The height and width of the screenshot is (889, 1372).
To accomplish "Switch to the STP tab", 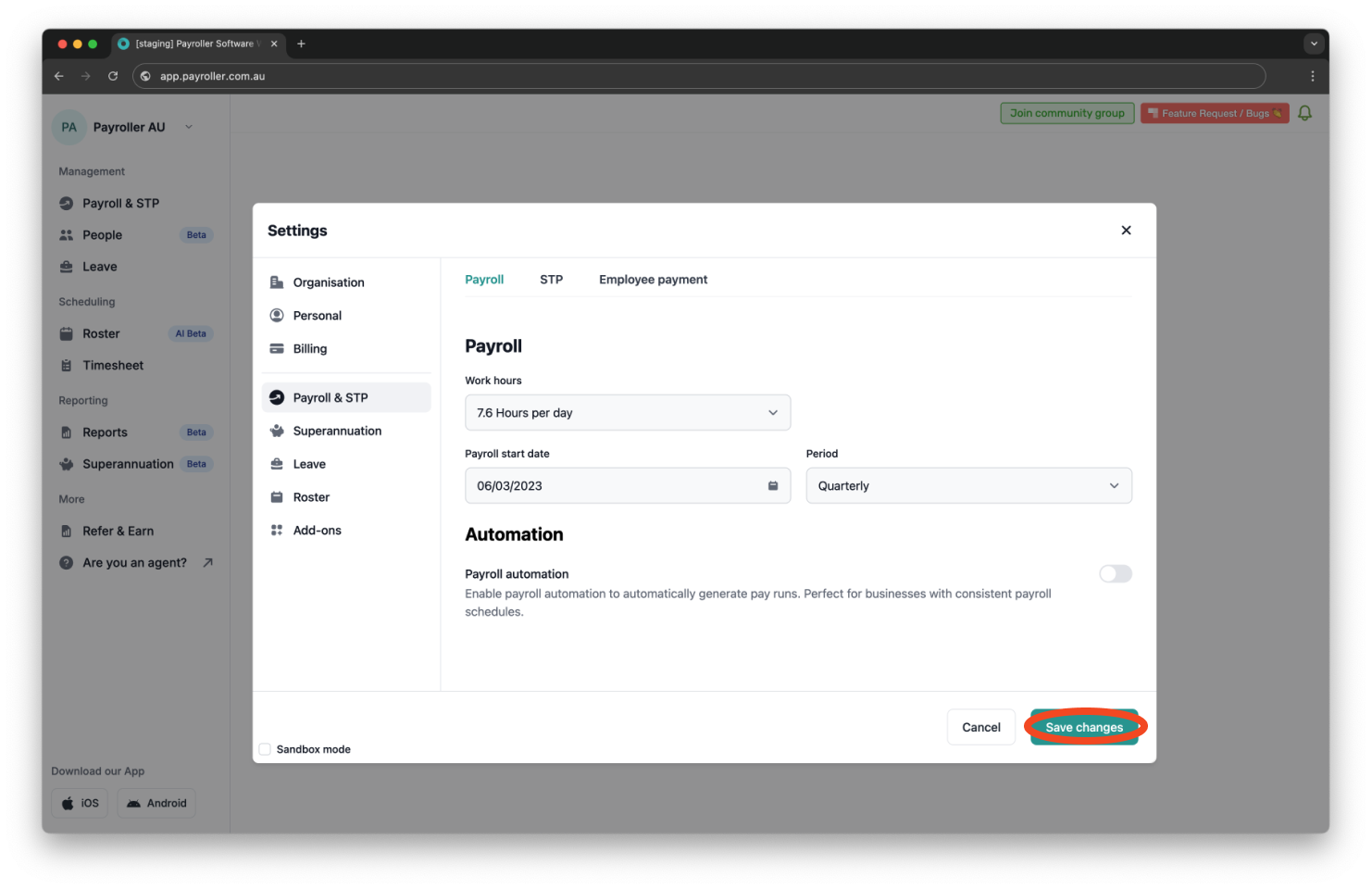I will coord(551,280).
